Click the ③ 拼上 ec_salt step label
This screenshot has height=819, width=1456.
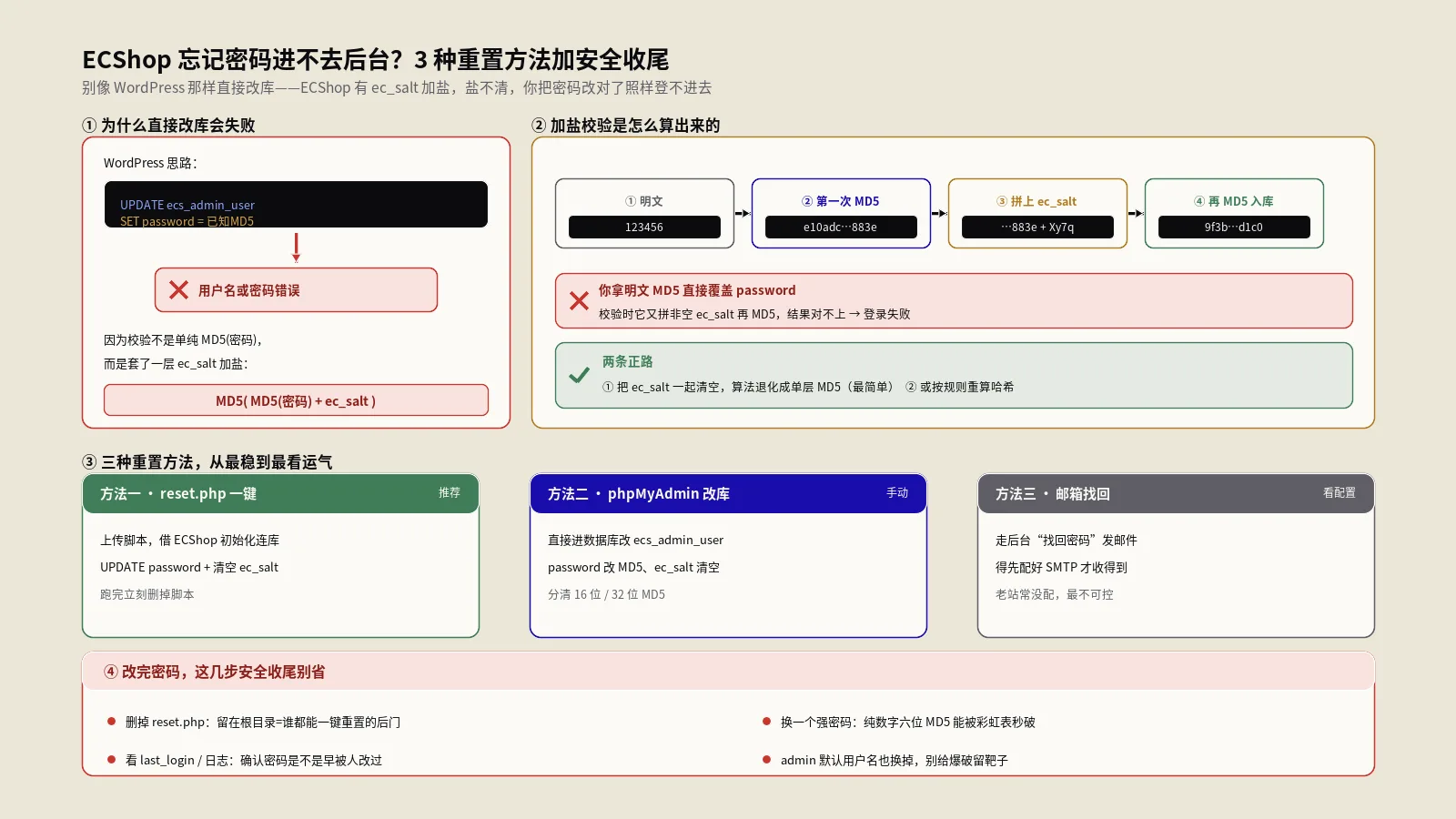point(1037,201)
